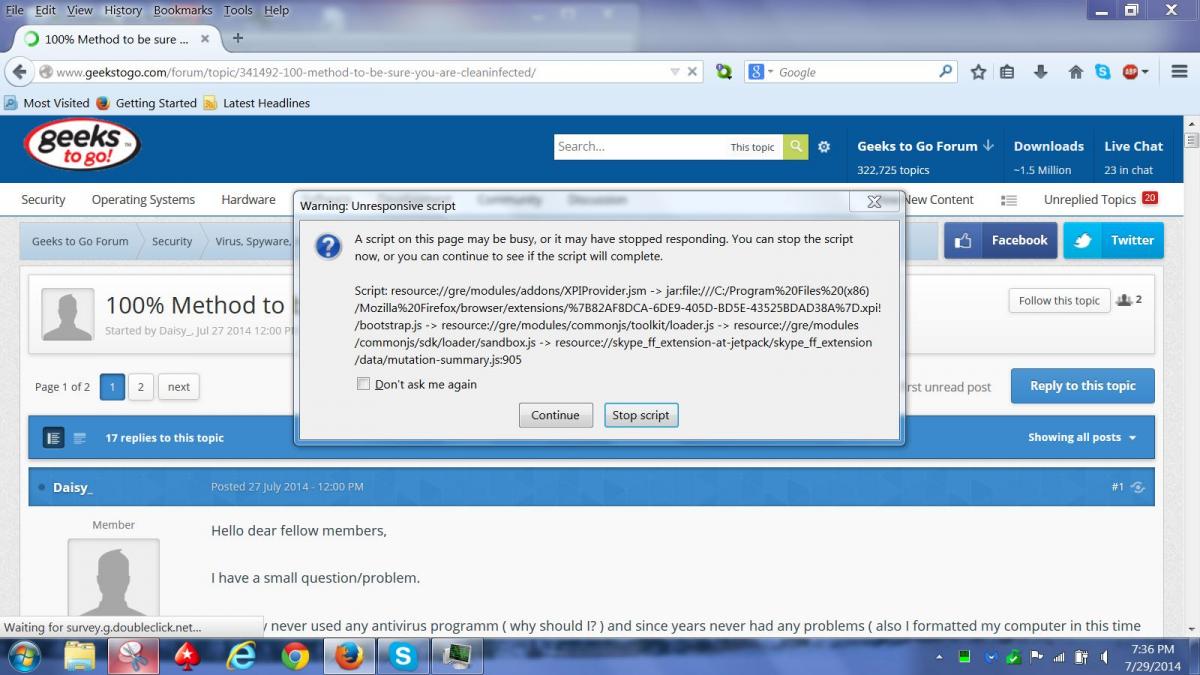The image size is (1200, 675).
Task: Open File menu
Action: 14,10
